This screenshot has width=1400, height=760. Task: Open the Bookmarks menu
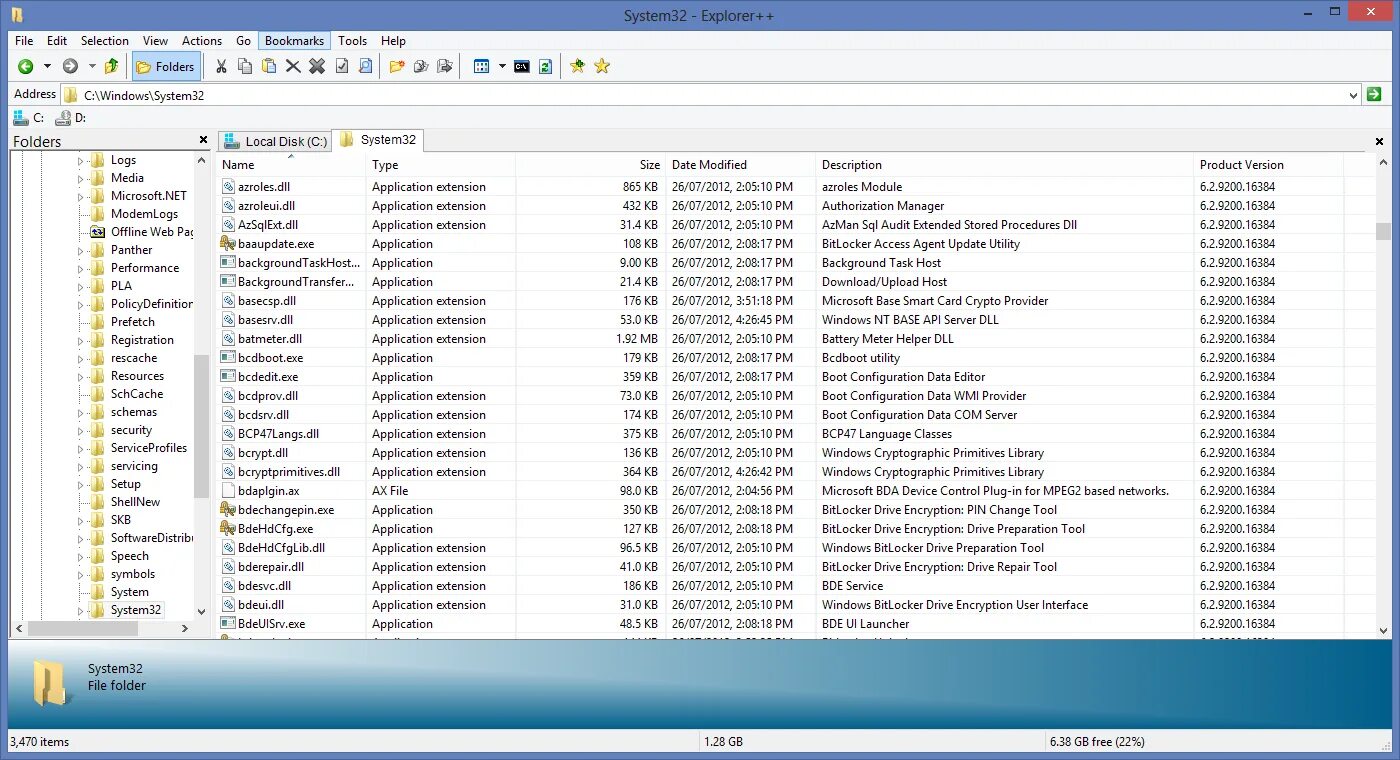coord(293,40)
